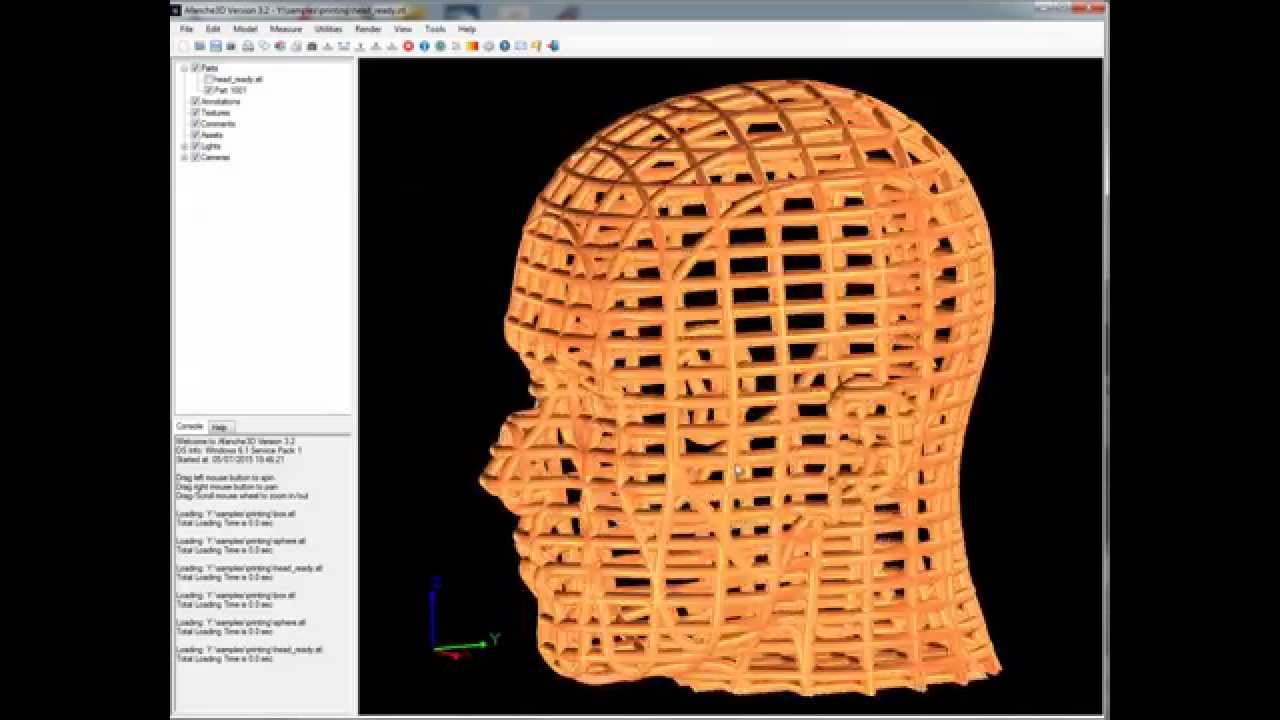Click the orange-red square toolbar icon

pos(472,46)
